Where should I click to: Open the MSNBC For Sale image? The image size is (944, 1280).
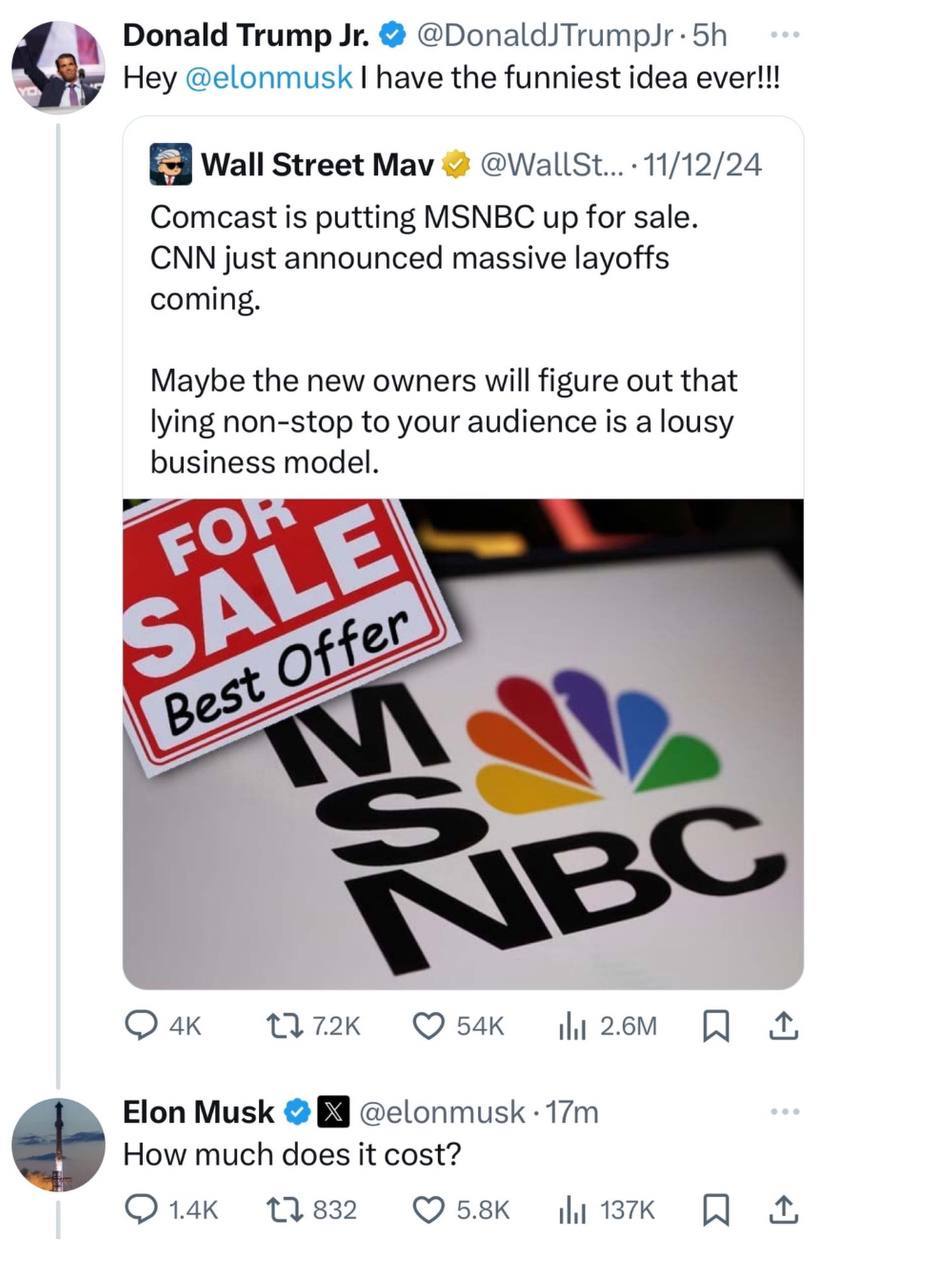[463, 743]
